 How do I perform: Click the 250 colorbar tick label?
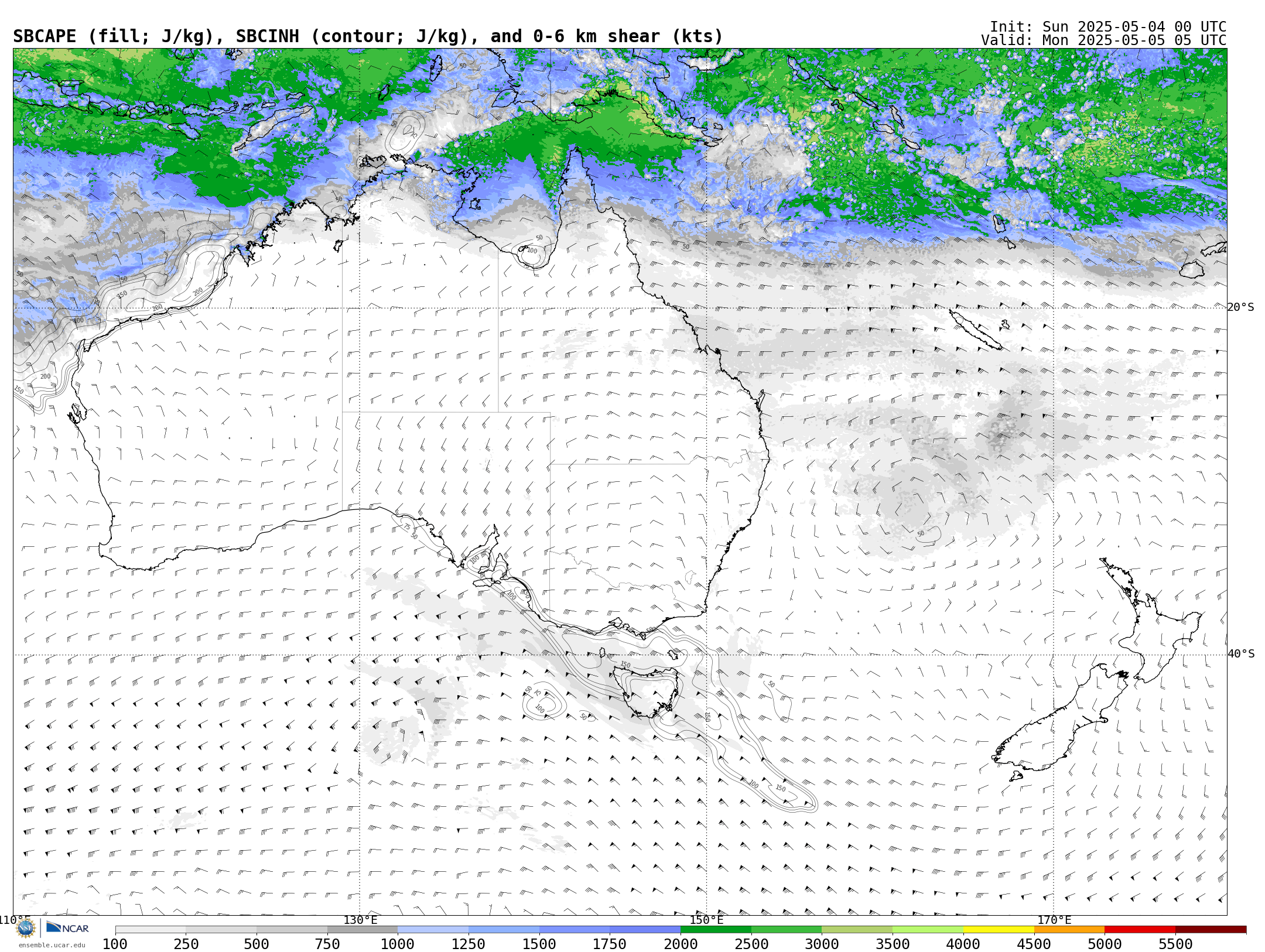[186, 944]
